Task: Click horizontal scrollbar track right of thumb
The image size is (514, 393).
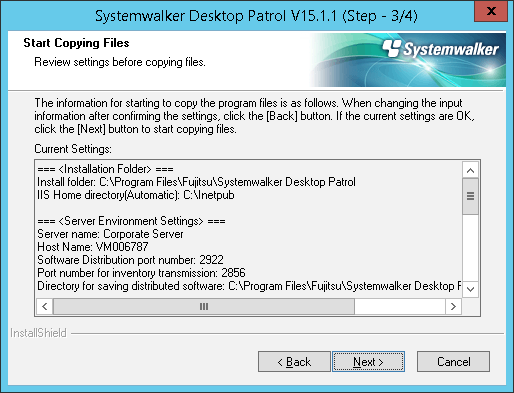Action: (x=400, y=306)
